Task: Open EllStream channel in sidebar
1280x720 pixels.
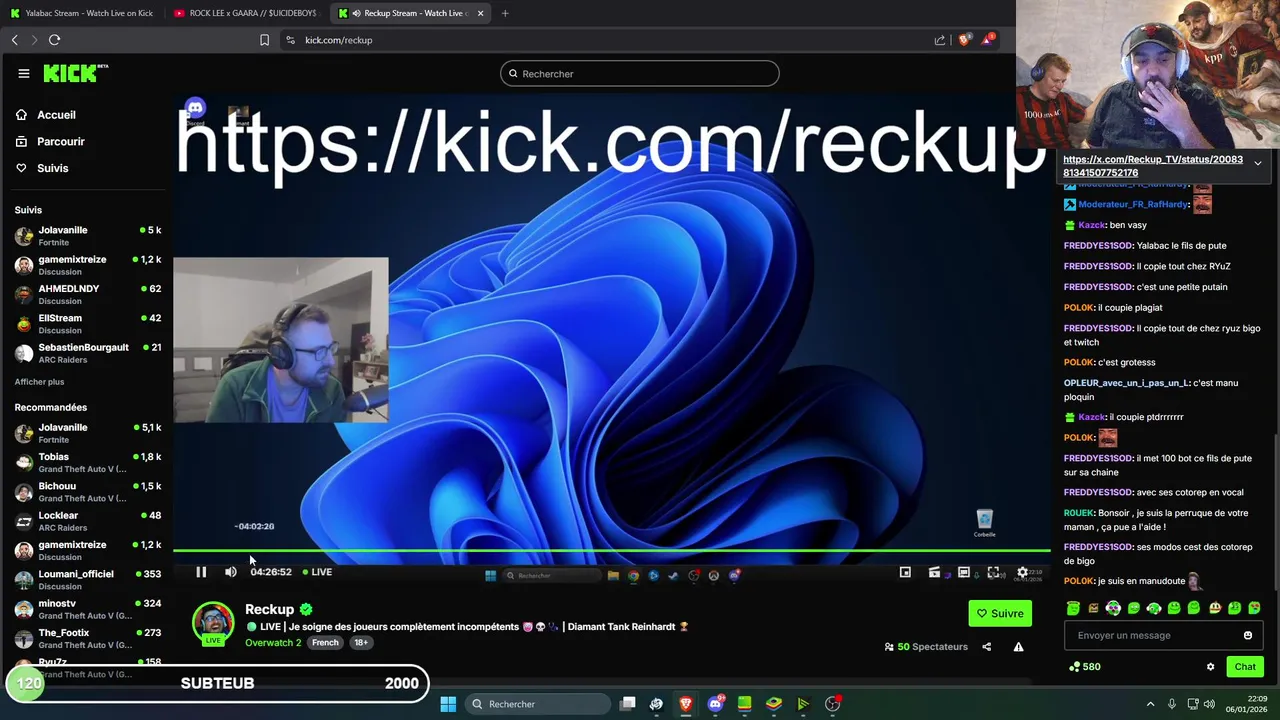Action: [88, 323]
